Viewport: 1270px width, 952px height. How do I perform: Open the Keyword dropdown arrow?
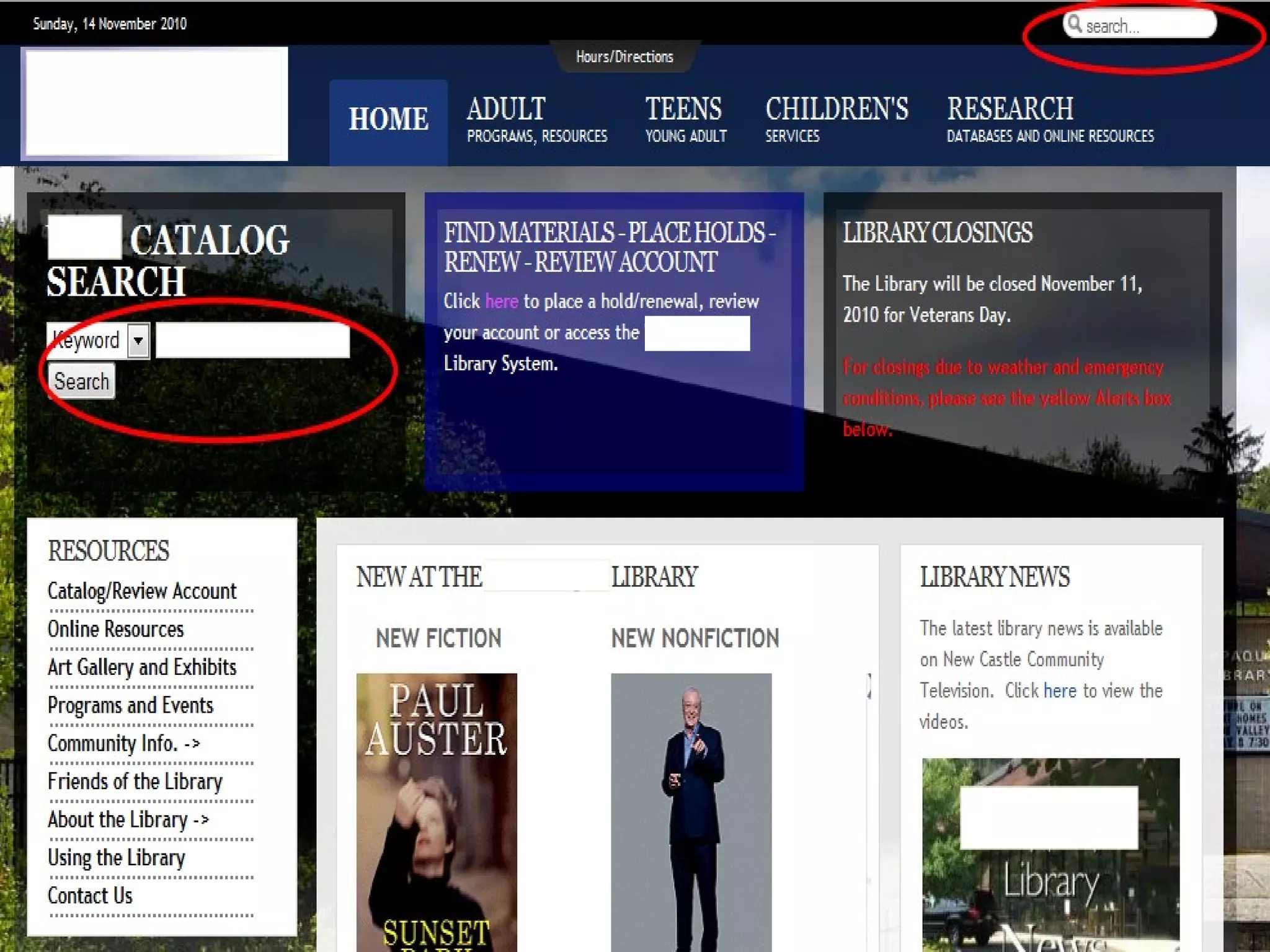[x=138, y=340]
